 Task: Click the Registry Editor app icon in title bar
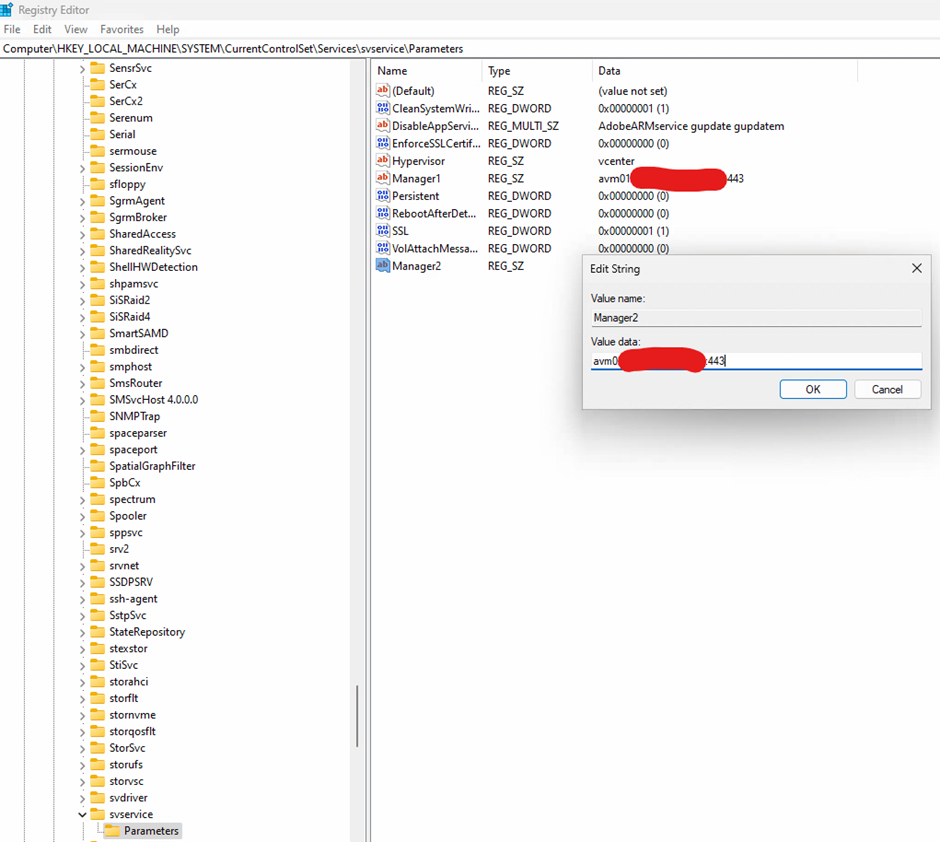(x=9, y=10)
